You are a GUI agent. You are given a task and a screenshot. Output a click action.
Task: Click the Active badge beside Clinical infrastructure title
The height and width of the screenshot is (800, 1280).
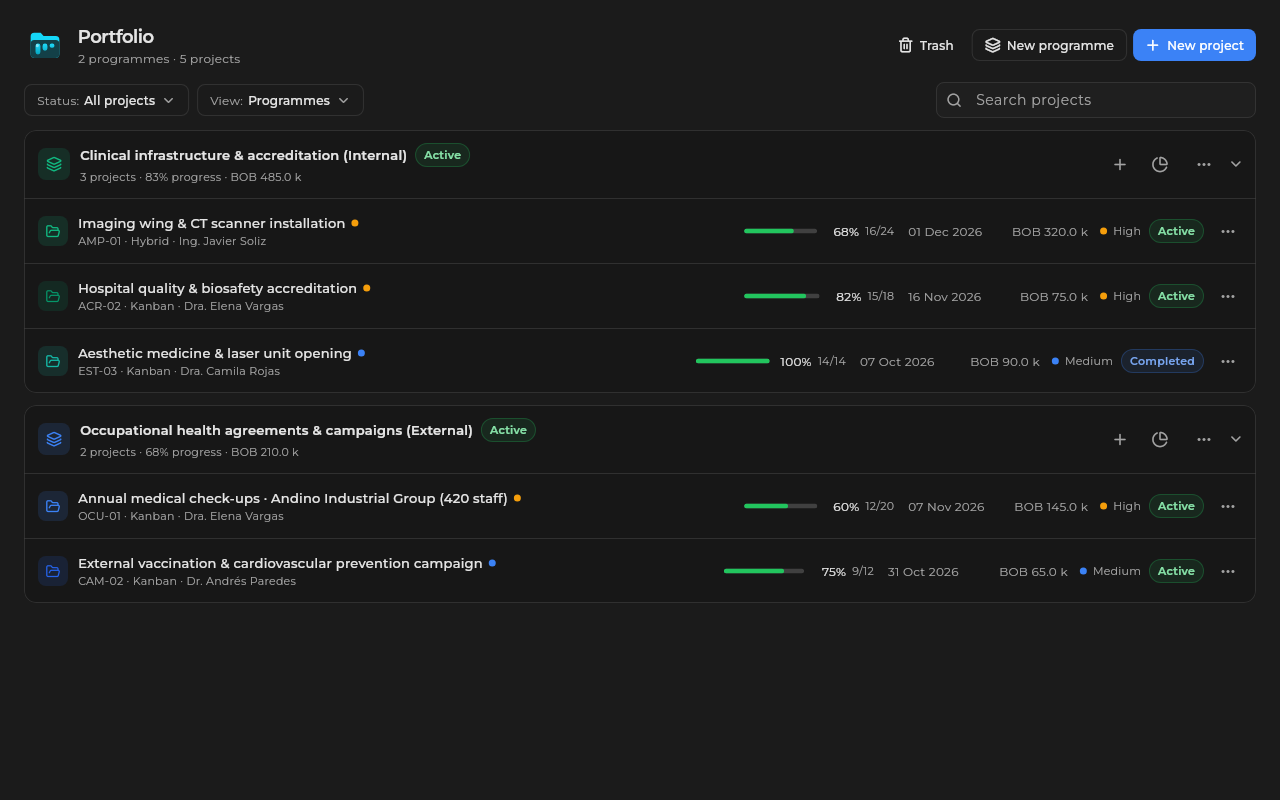pos(442,155)
